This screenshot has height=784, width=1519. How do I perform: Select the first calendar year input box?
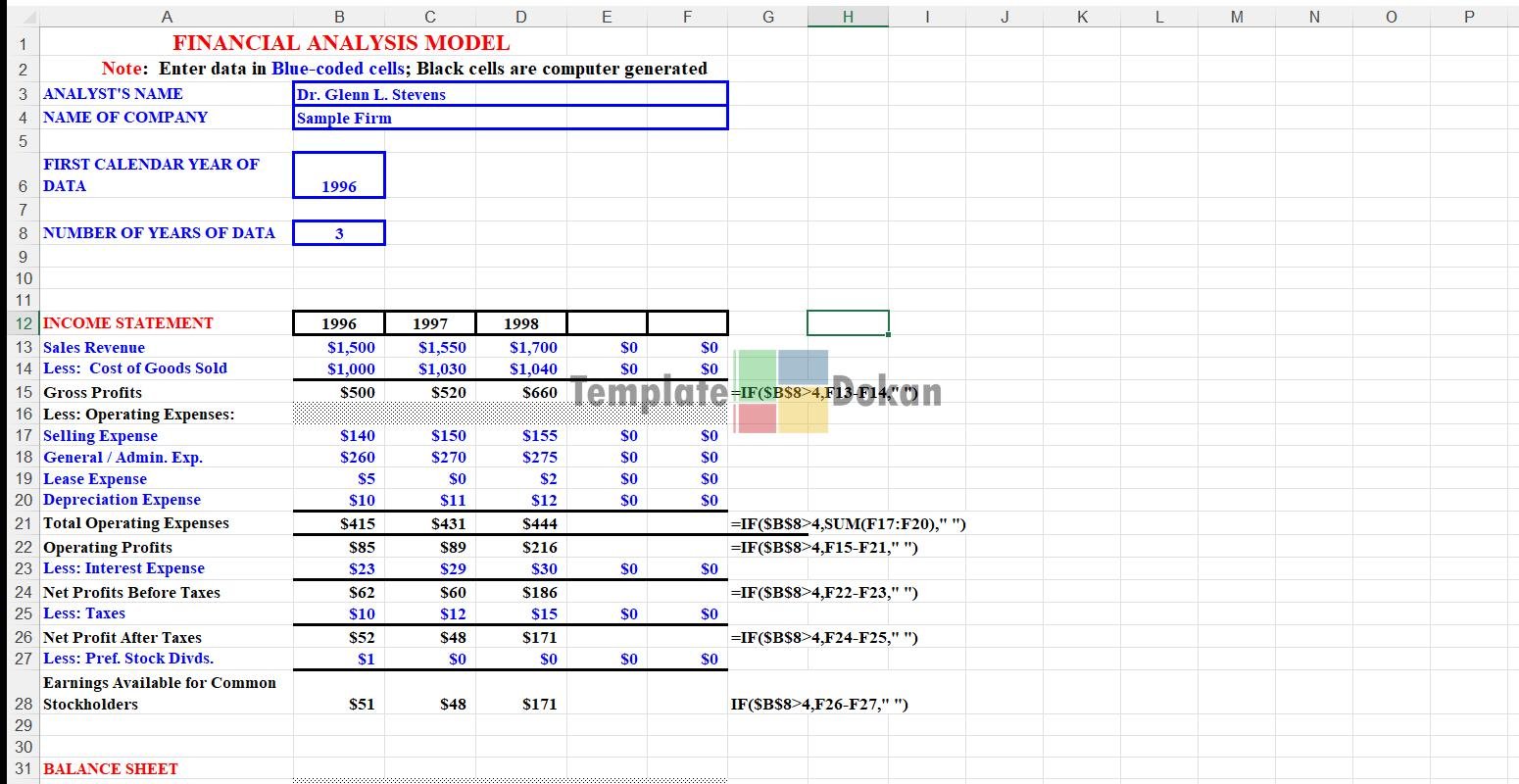pyautogui.click(x=339, y=175)
